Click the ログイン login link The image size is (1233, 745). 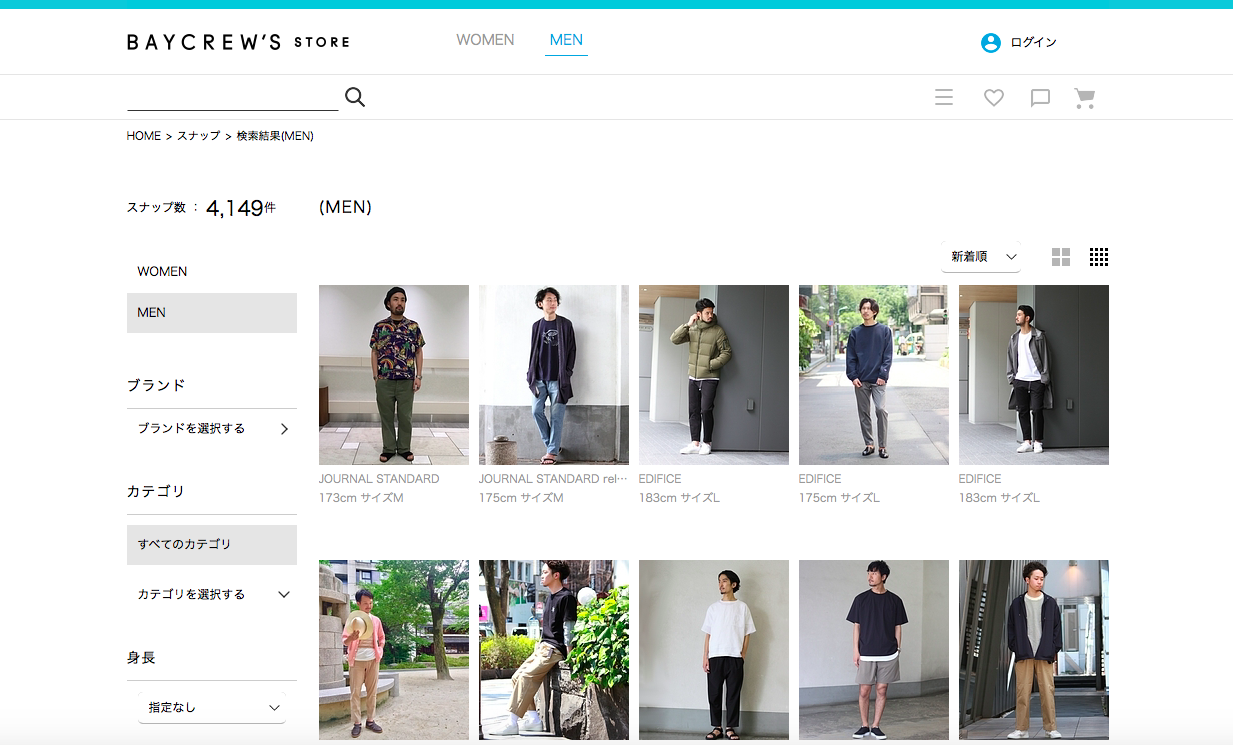click(x=1033, y=43)
